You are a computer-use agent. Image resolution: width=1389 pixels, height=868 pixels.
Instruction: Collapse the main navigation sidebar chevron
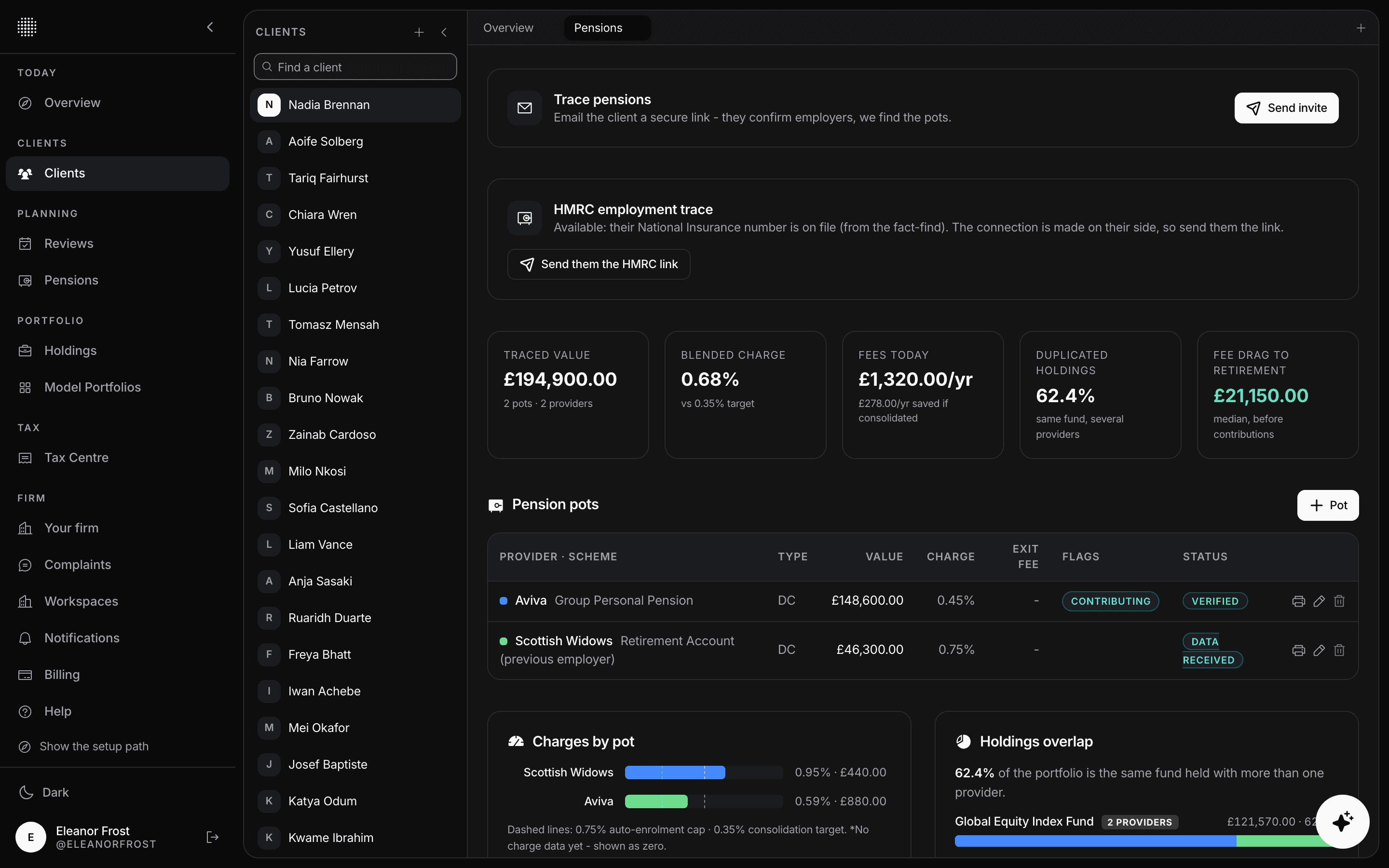[x=210, y=27]
